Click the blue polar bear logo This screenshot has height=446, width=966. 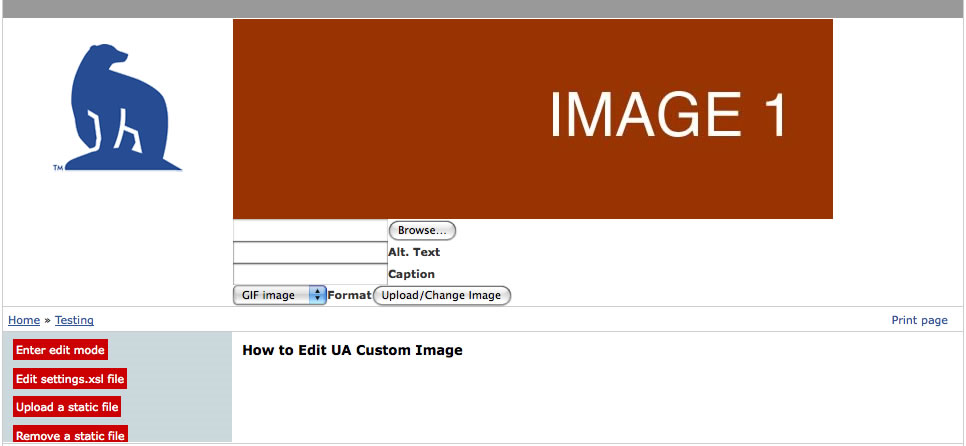(x=117, y=107)
